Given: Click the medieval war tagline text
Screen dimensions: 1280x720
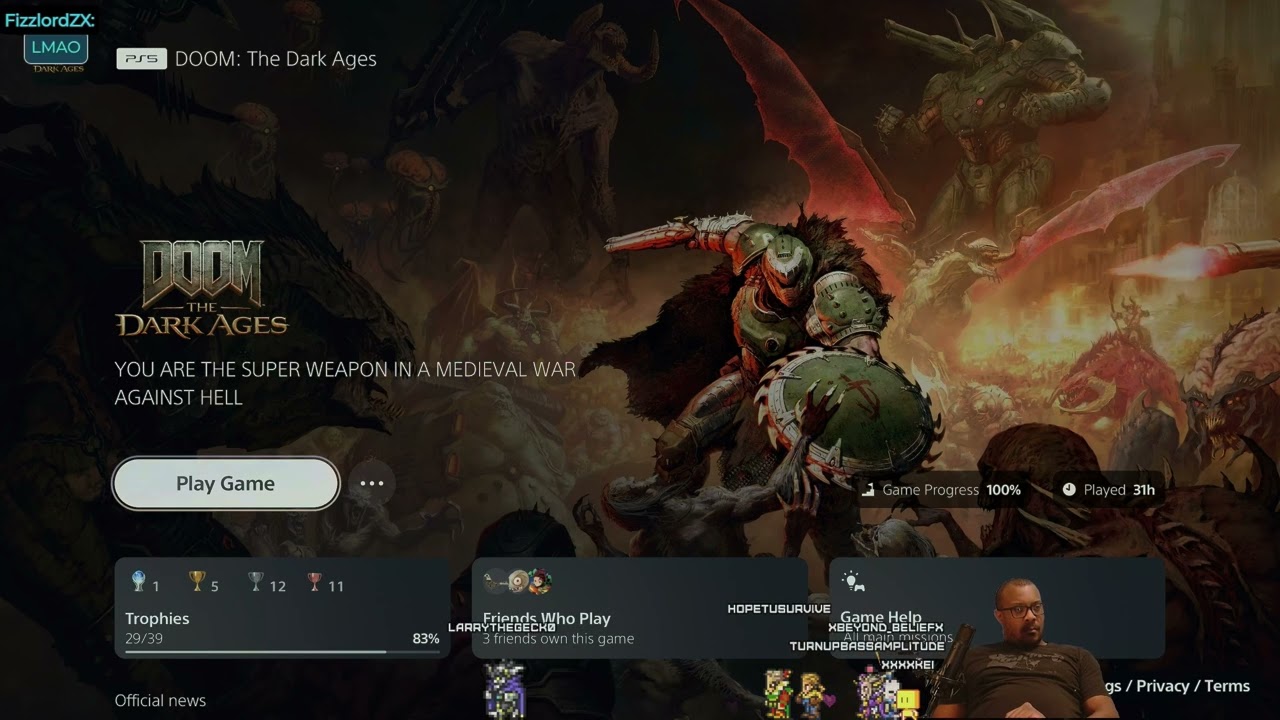Looking at the screenshot, I should click(x=345, y=383).
